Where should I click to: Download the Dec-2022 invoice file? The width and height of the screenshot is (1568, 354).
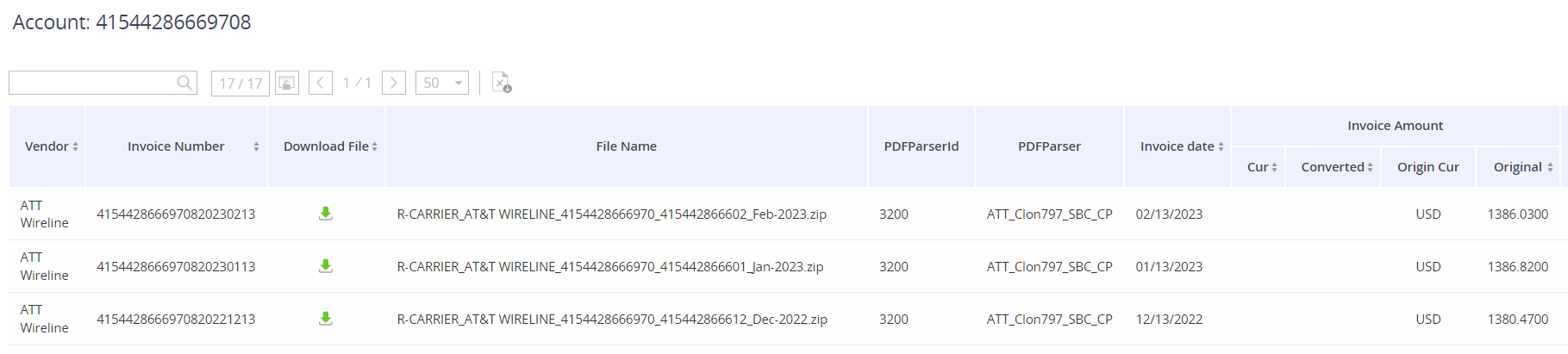pyautogui.click(x=326, y=319)
